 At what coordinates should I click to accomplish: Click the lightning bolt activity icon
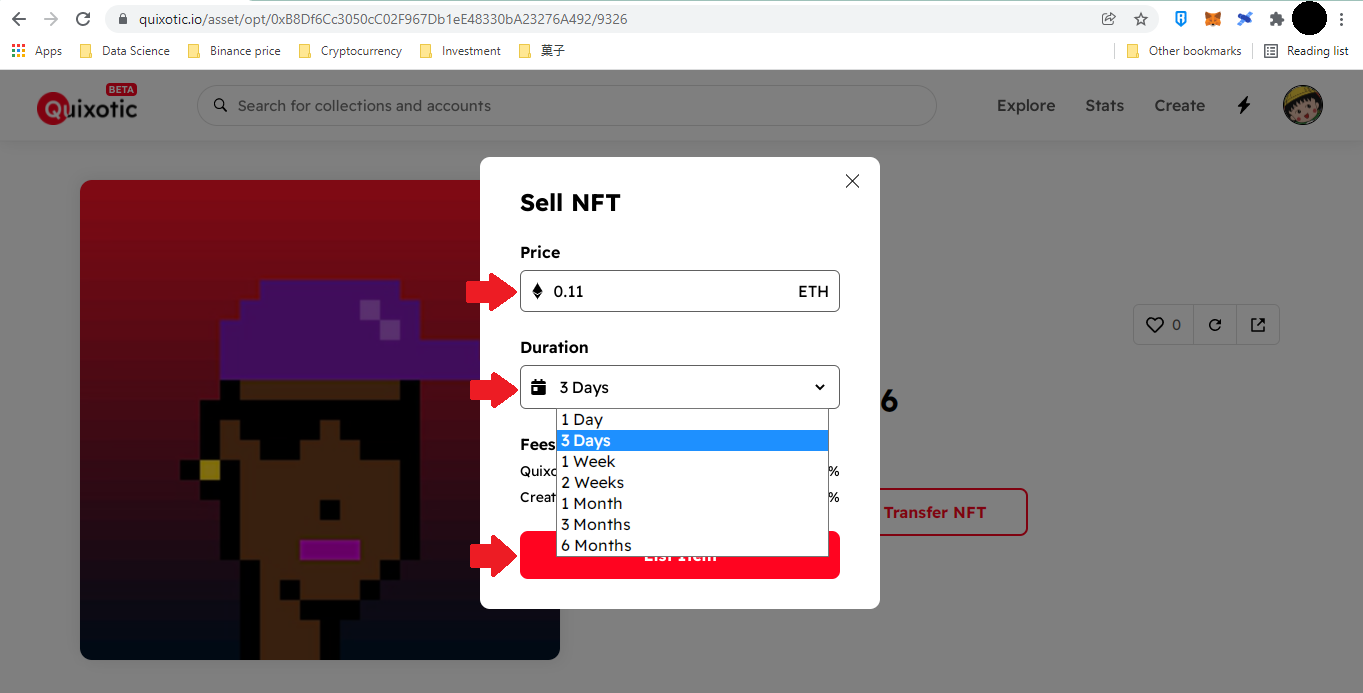1244,106
